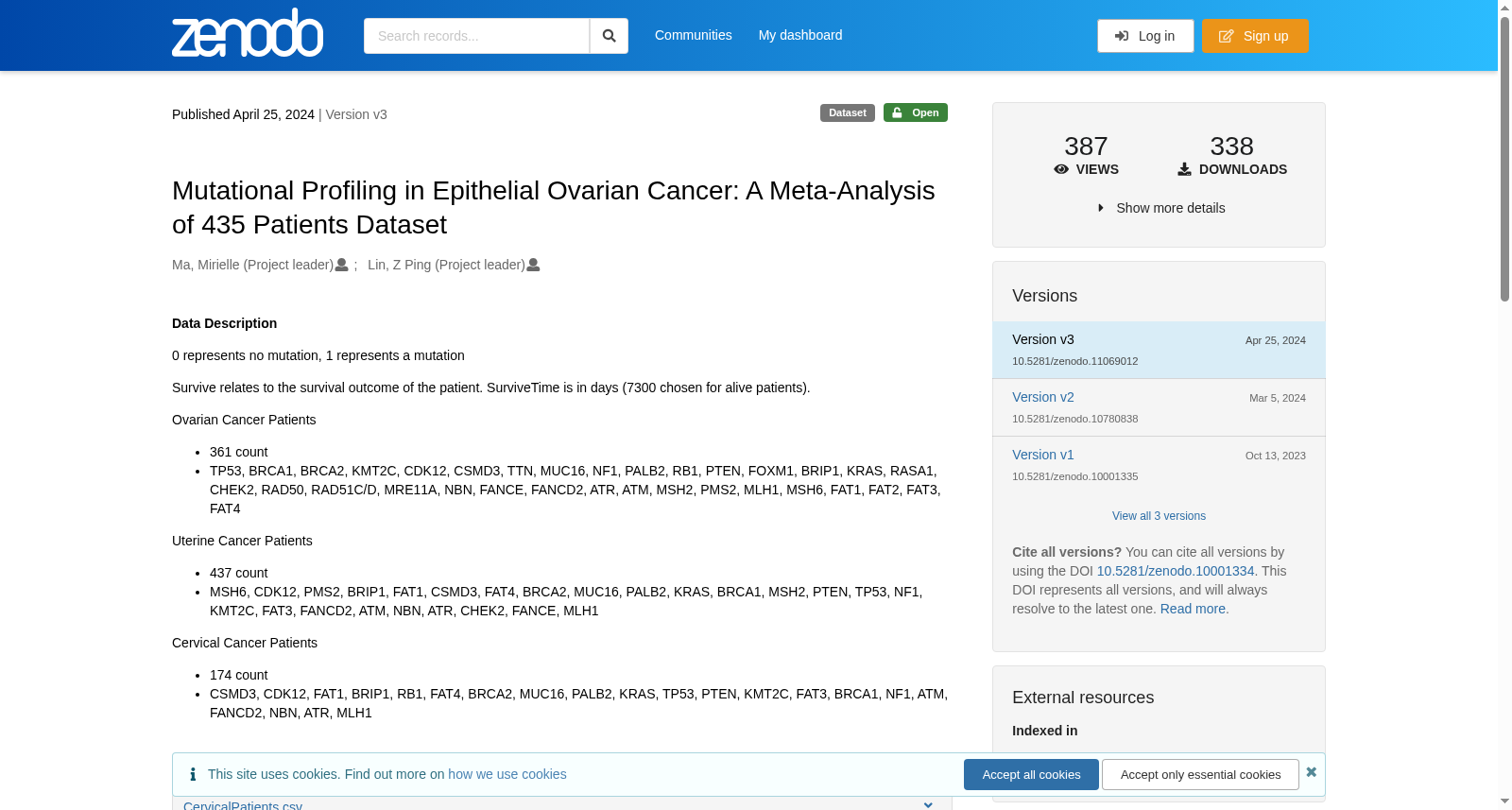The image size is (1512, 810).
Task: Open Version v1 link
Action: (x=1043, y=455)
